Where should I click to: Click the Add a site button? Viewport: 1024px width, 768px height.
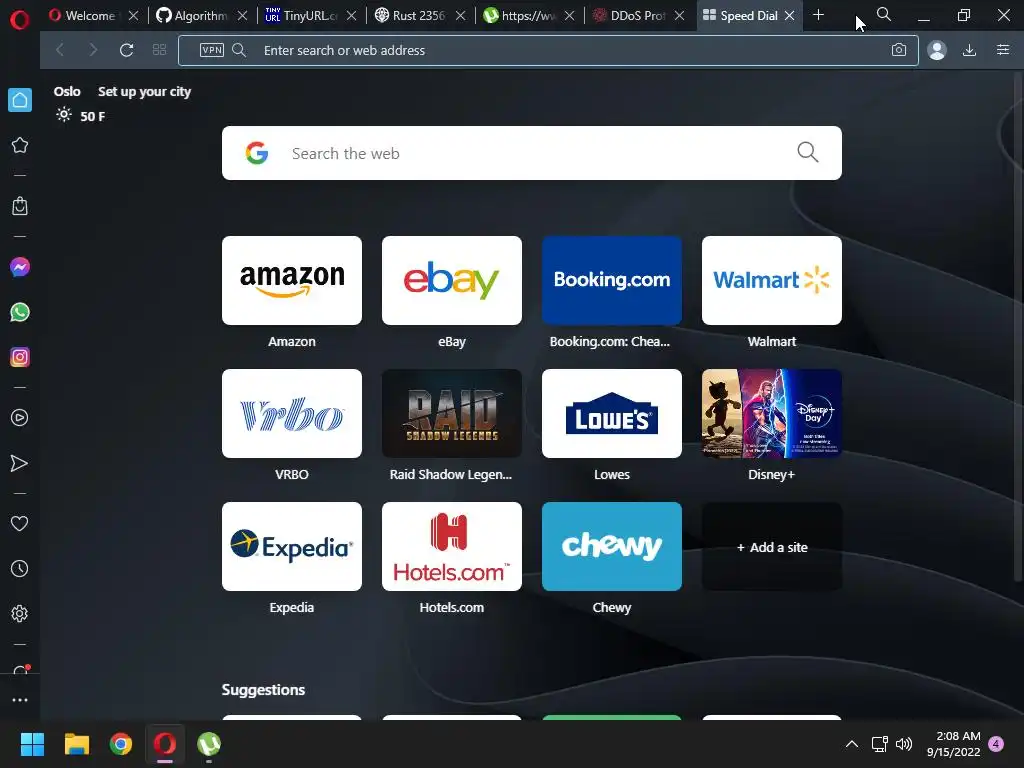(x=772, y=547)
